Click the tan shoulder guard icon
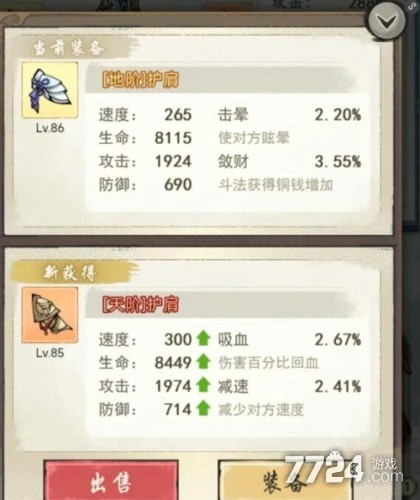This screenshot has width=420, height=500. point(50,315)
